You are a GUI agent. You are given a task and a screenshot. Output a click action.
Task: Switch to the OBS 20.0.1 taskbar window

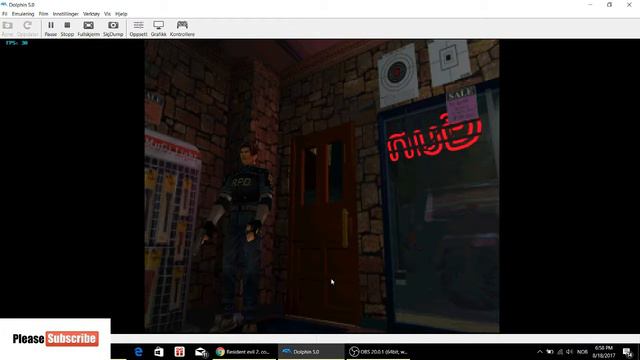pos(378,352)
